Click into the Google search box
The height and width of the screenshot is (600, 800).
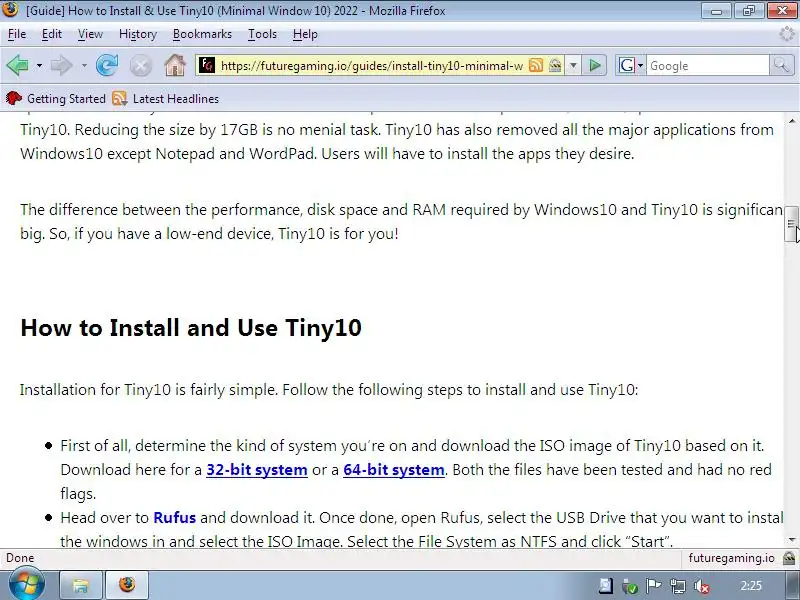coord(708,65)
